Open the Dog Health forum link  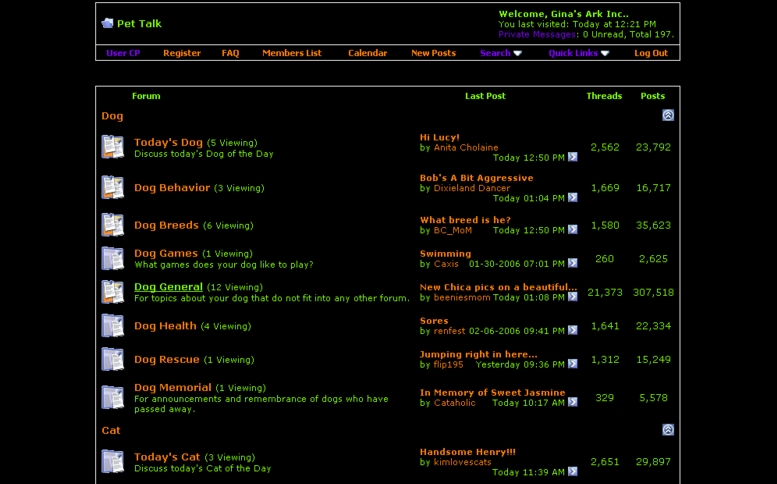165,326
